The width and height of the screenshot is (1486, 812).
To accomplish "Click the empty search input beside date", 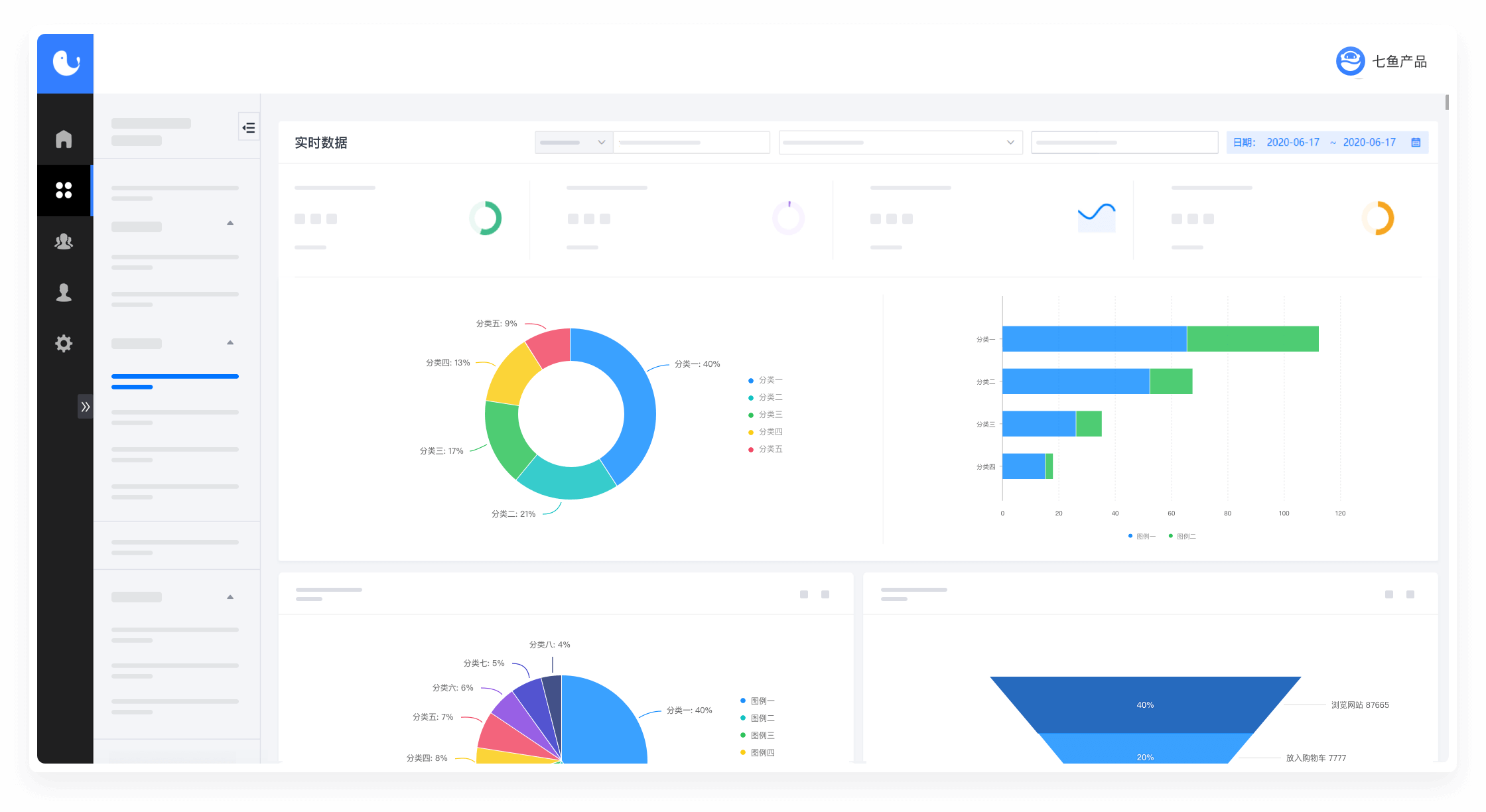I will [1124, 143].
